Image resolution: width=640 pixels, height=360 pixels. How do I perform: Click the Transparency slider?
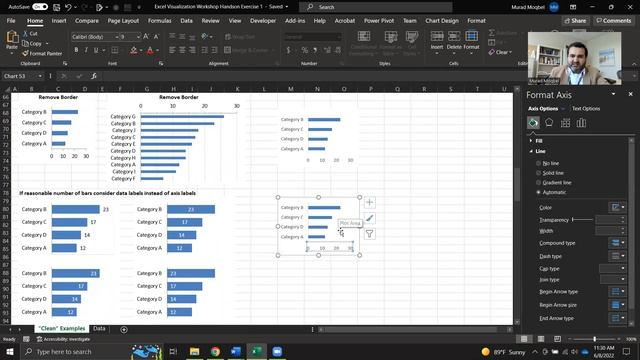point(582,220)
